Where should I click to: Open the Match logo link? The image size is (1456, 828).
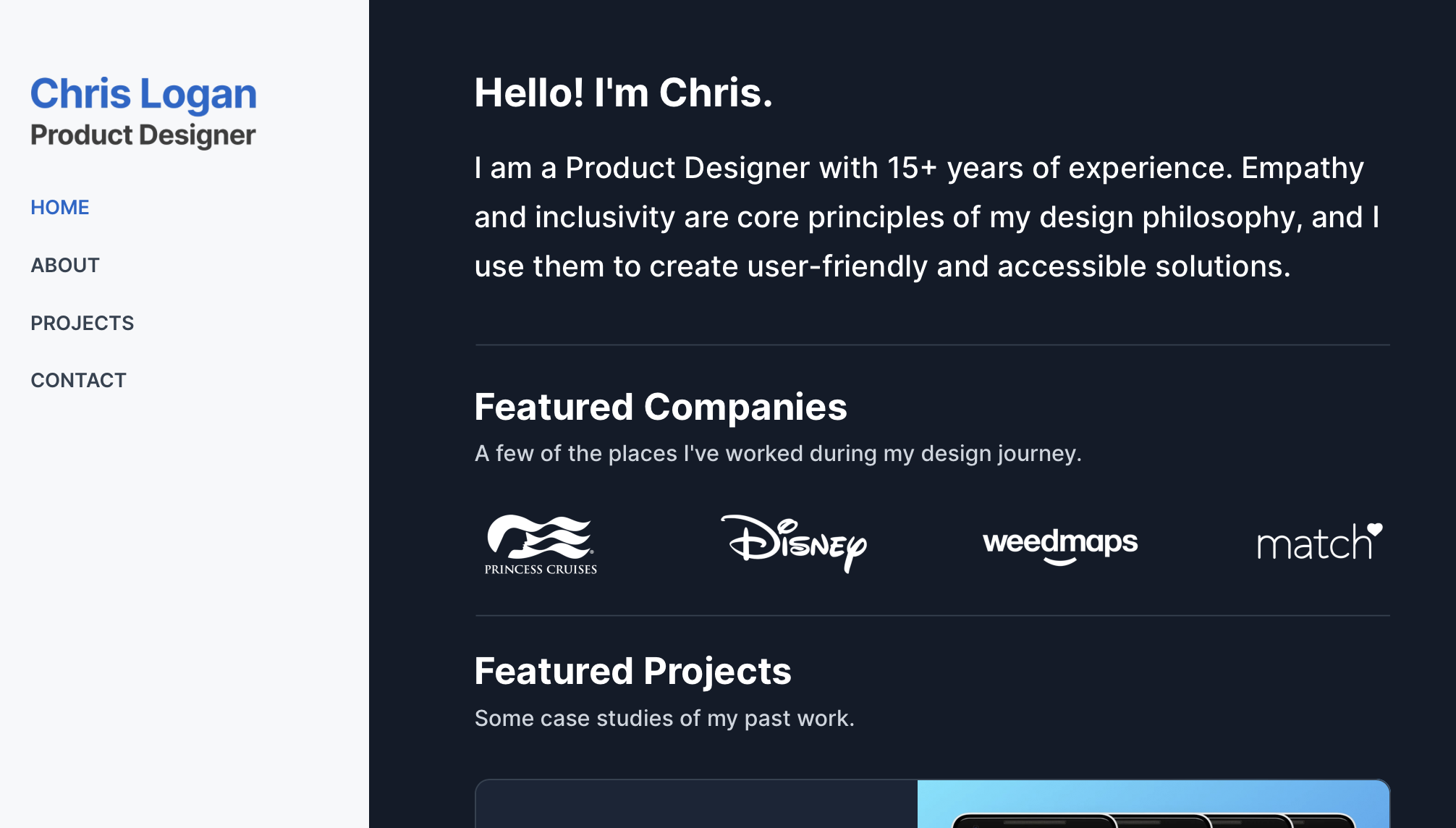[1319, 544]
